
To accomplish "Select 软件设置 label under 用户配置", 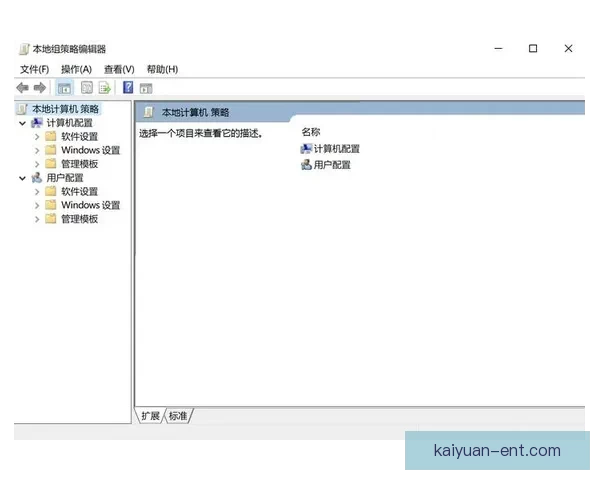I will pyautogui.click(x=80, y=191).
